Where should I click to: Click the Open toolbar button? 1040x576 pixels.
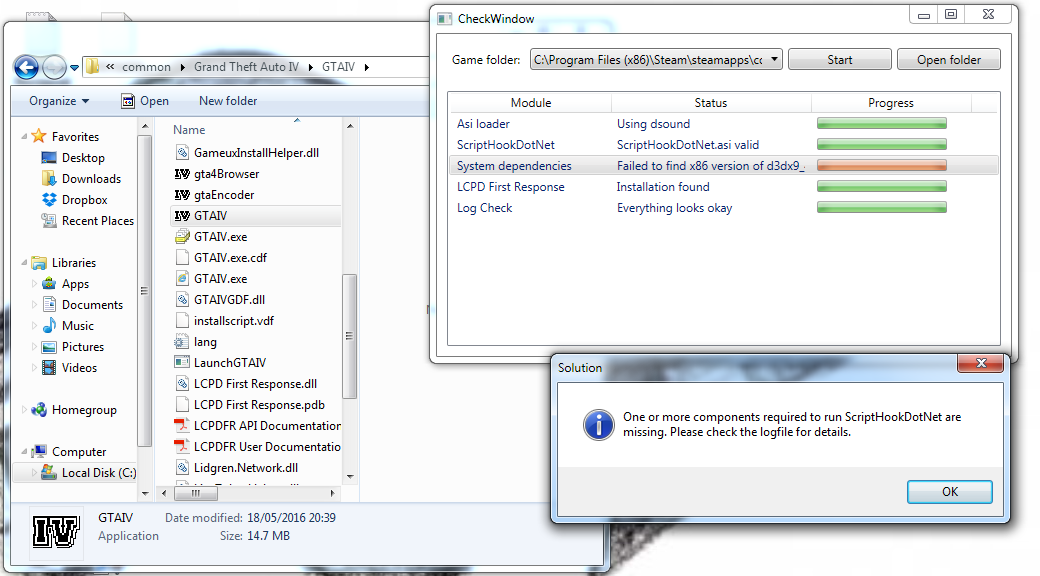[145, 101]
